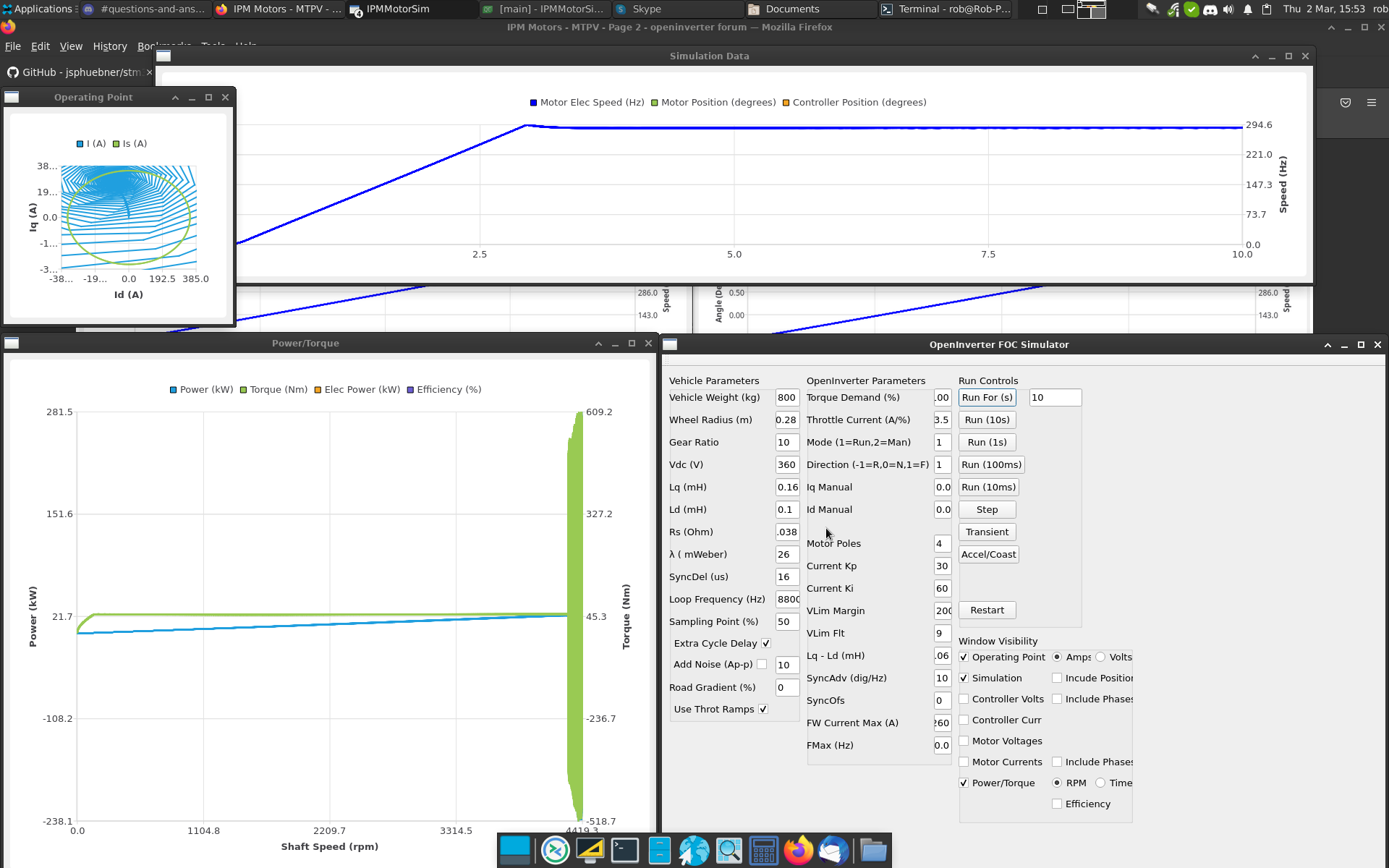The image size is (1389, 868).
Task: Toggle the Extra Cycle Delay checkbox
Action: (766, 643)
